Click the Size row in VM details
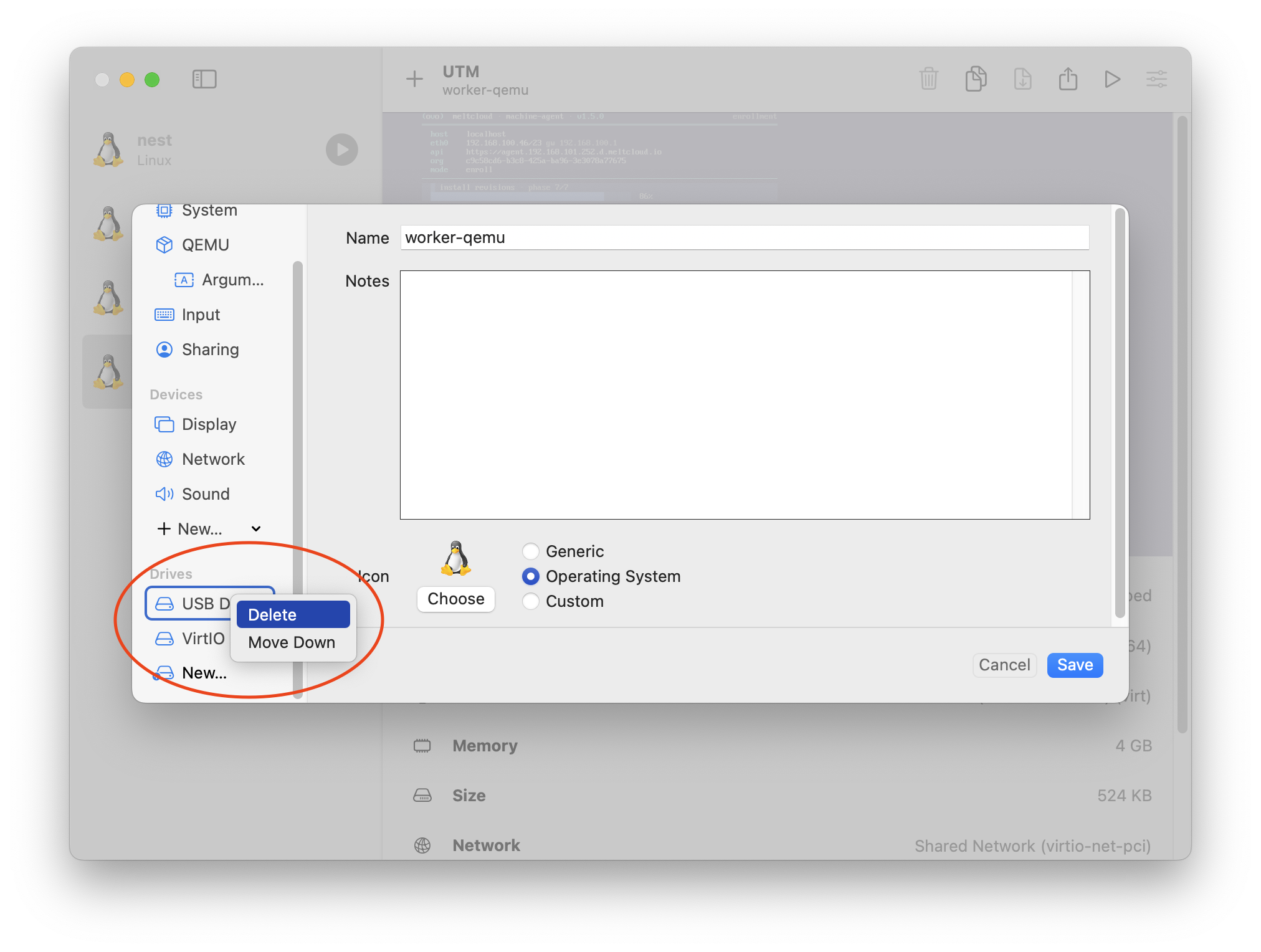Viewport: 1261px width, 952px height. click(x=783, y=796)
